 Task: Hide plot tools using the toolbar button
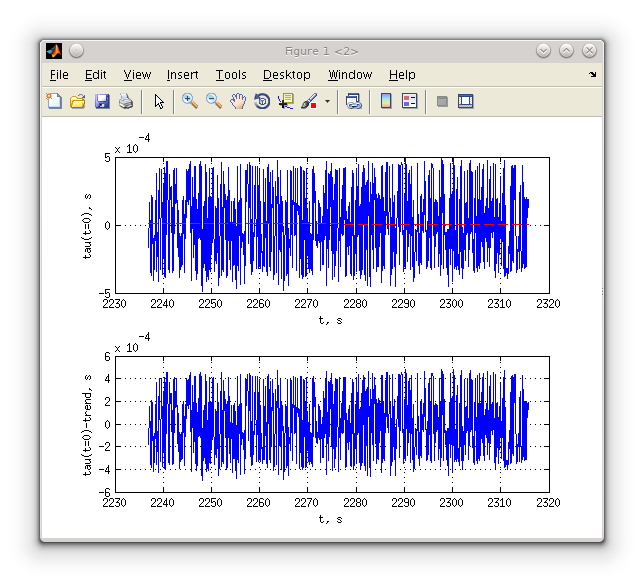pos(442,101)
